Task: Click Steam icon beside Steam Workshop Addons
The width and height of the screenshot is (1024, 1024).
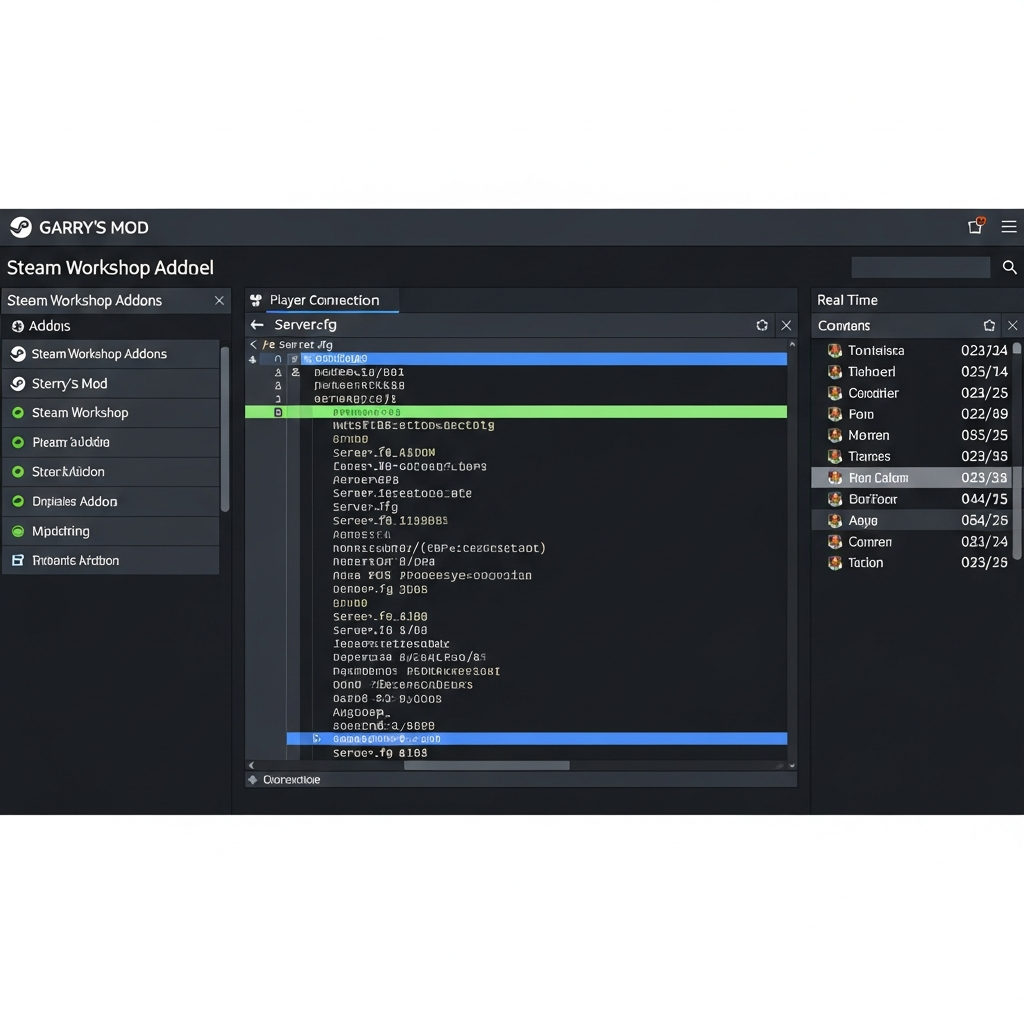Action: click(18, 354)
